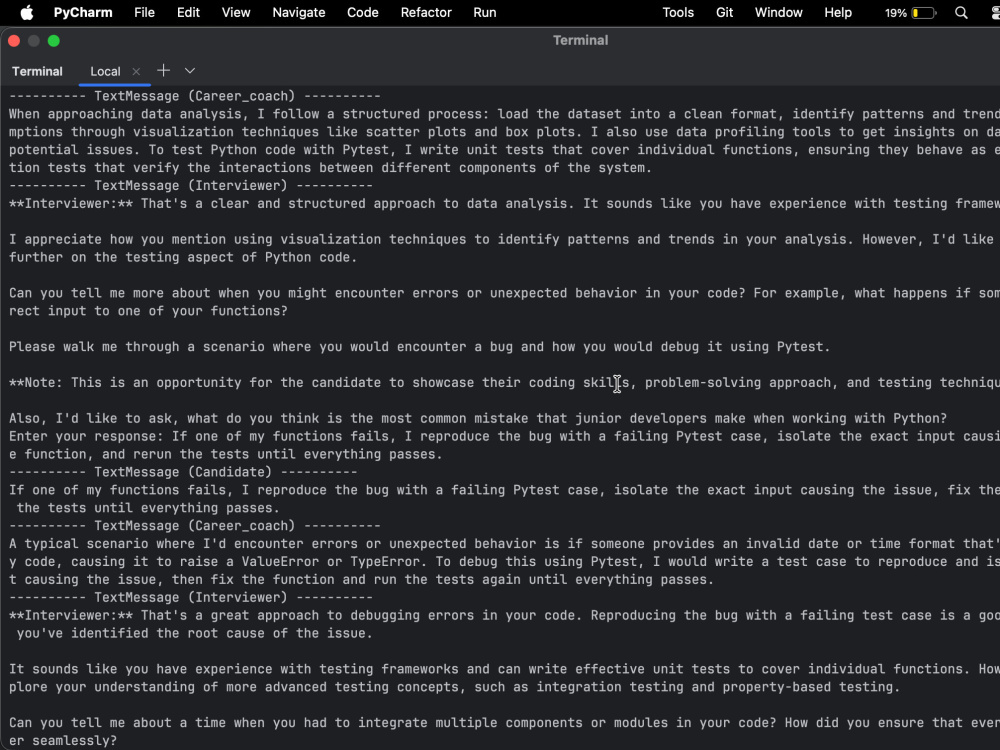Viewport: 1000px width, 750px height.
Task: Open the Refactor menu
Action: [x=426, y=13]
